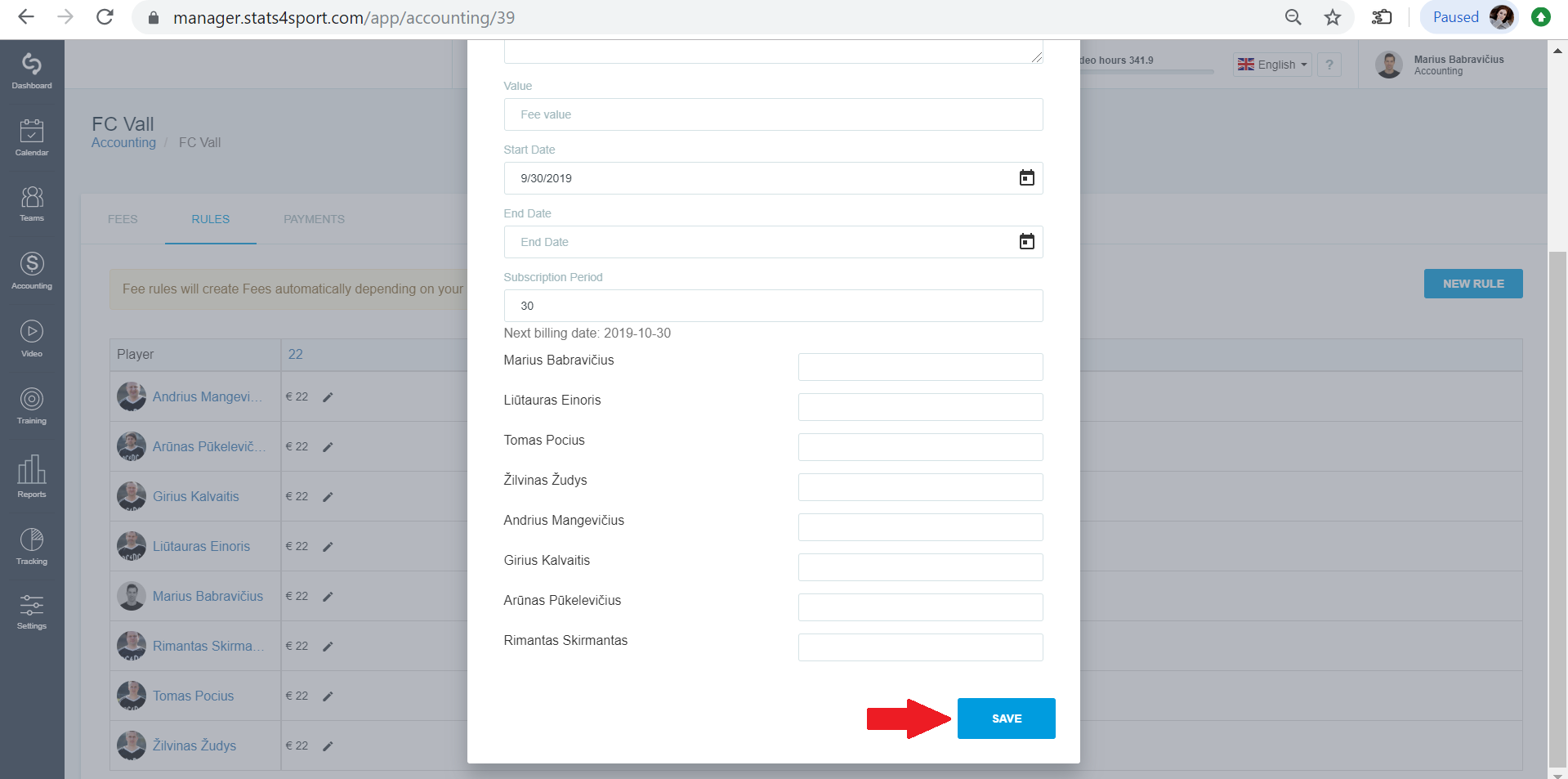Open the Accounting breadcrumb link
Image resolution: width=1568 pixels, height=779 pixels.
click(x=123, y=142)
